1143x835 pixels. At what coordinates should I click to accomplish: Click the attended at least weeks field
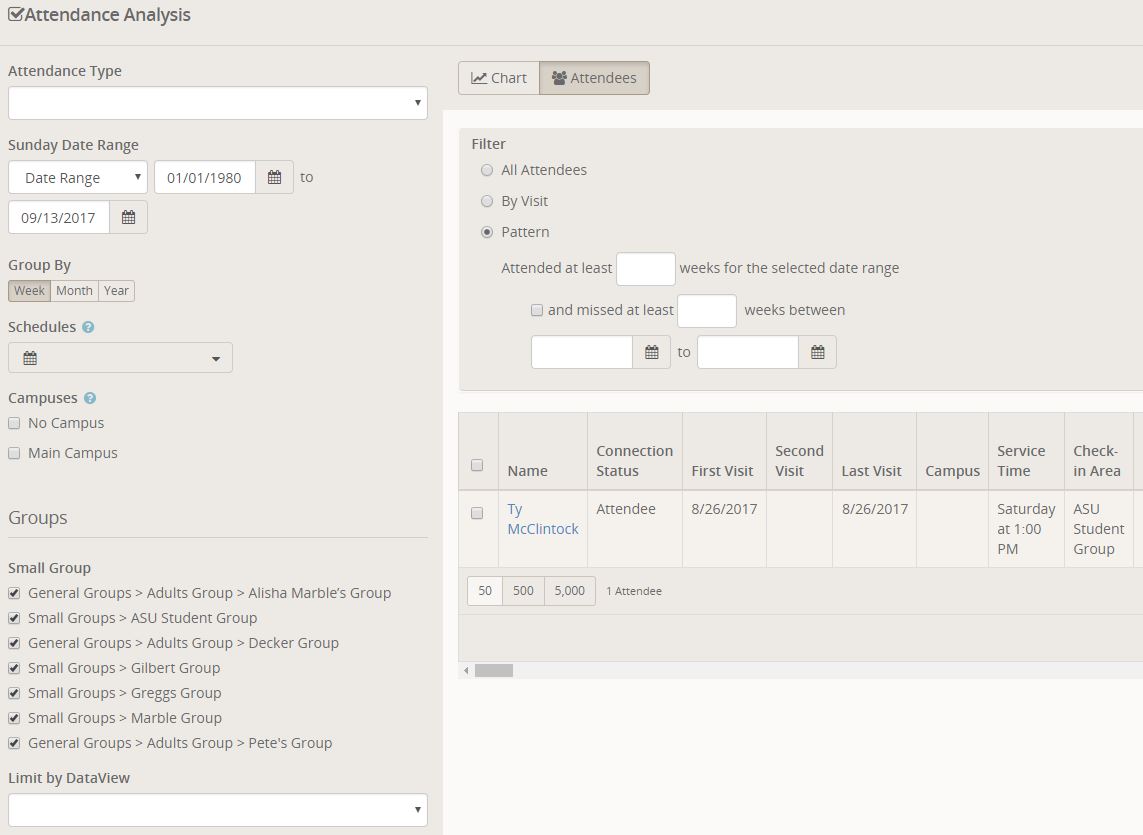tap(645, 269)
